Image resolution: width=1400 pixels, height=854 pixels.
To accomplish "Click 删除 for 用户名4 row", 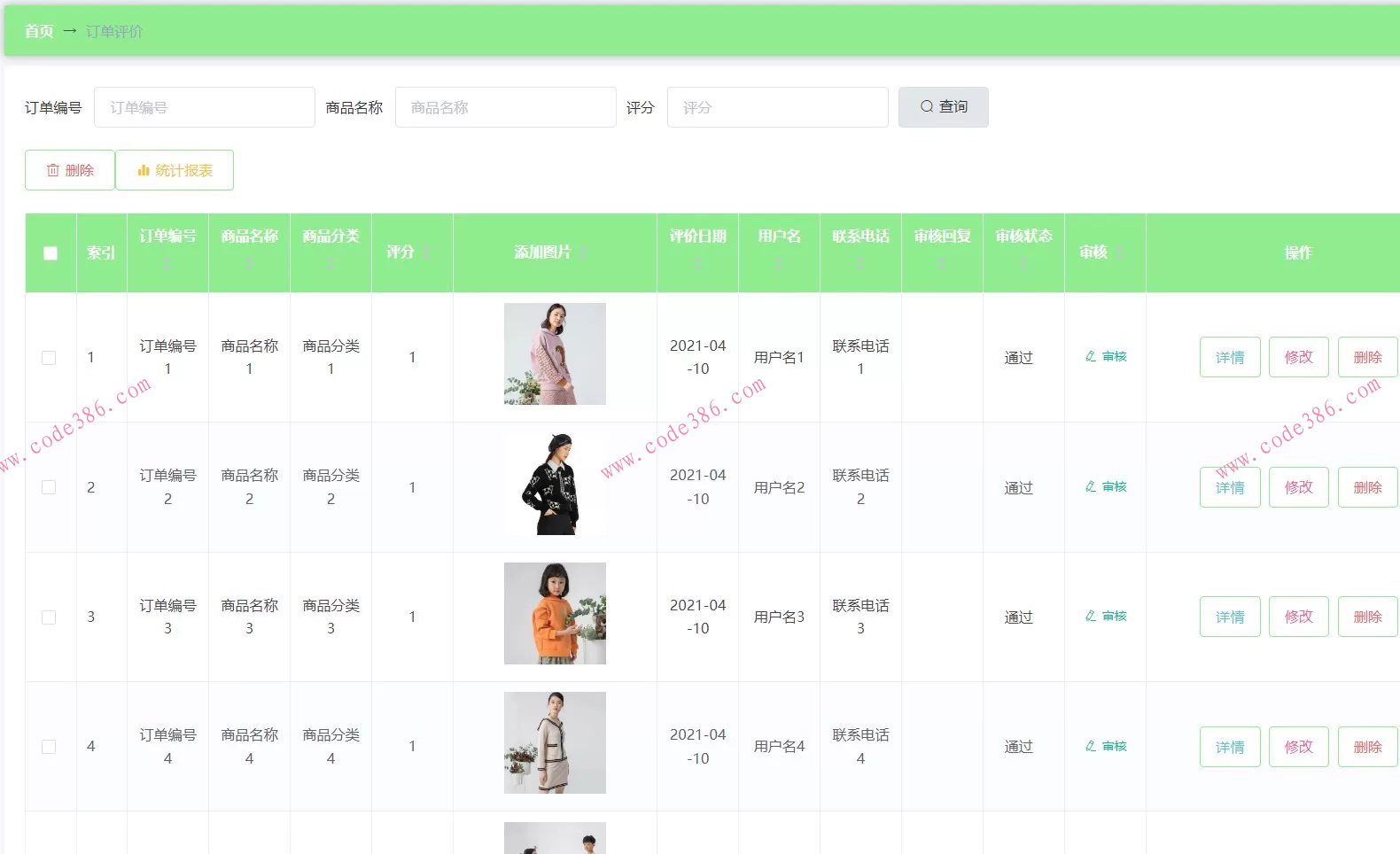I will (1368, 747).
